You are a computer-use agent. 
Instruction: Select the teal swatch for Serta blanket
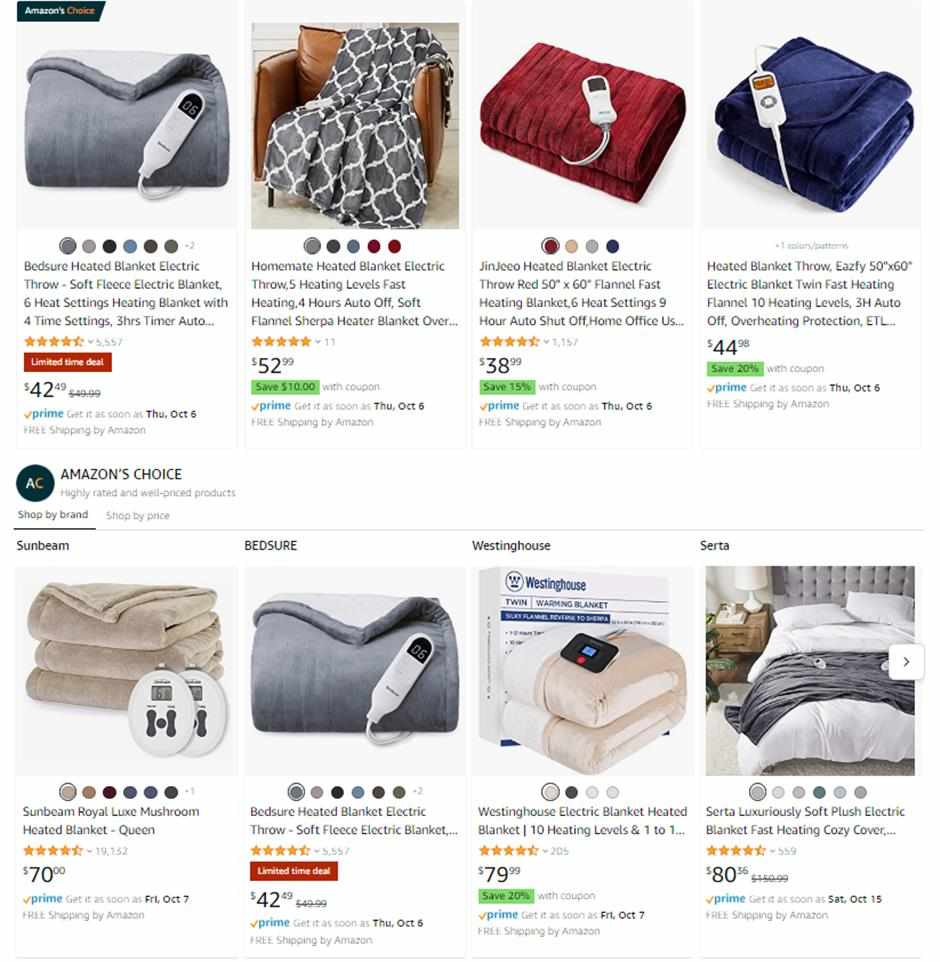coord(819,792)
